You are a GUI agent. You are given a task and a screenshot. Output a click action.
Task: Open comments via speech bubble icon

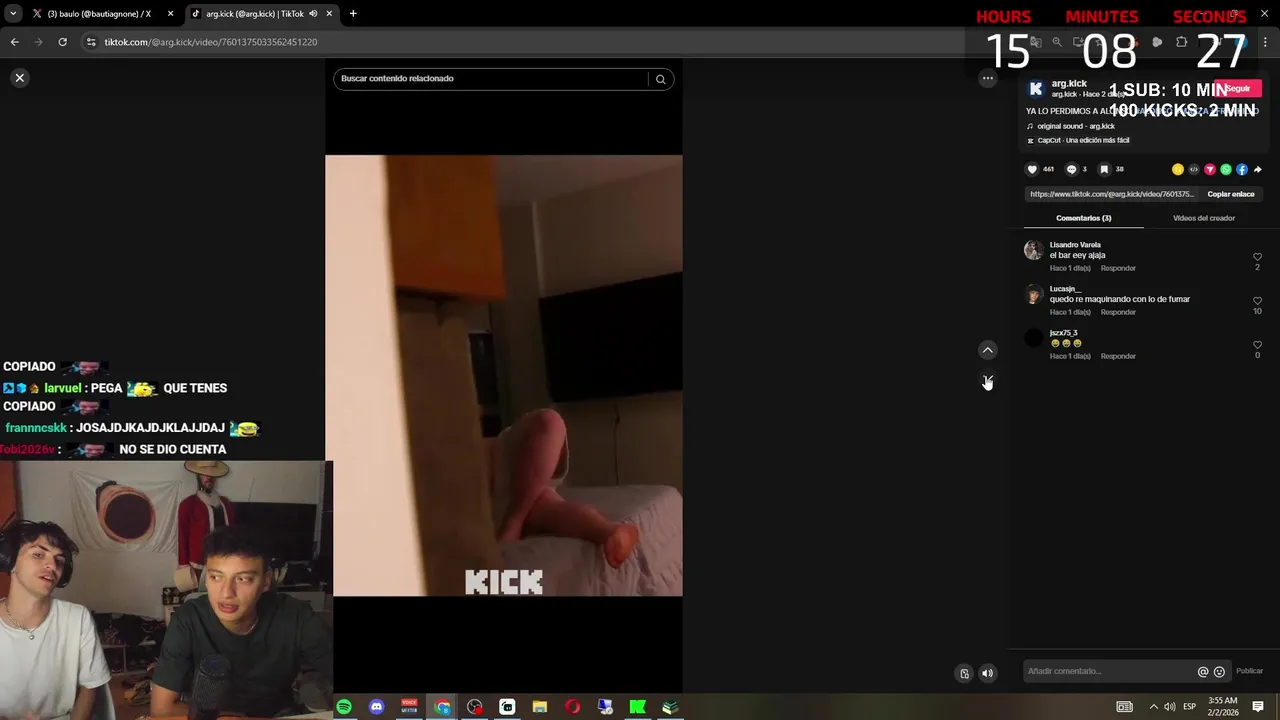click(x=1071, y=169)
